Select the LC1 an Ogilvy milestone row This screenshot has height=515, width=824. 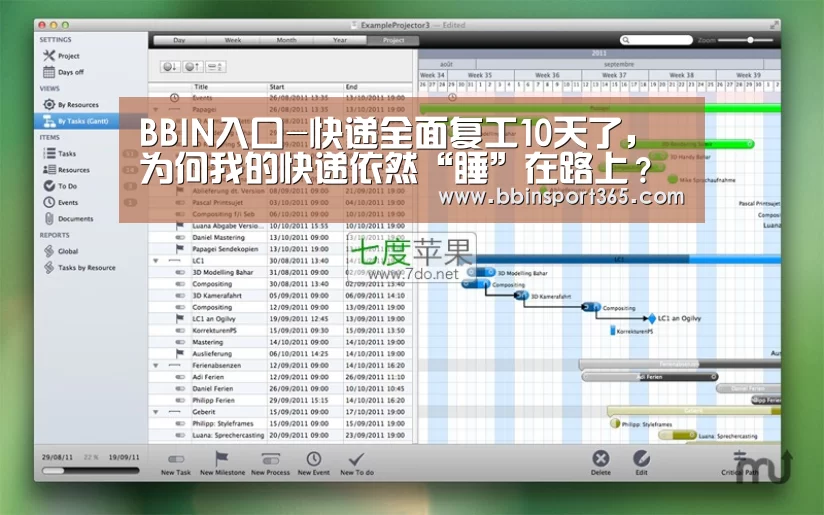point(281,318)
